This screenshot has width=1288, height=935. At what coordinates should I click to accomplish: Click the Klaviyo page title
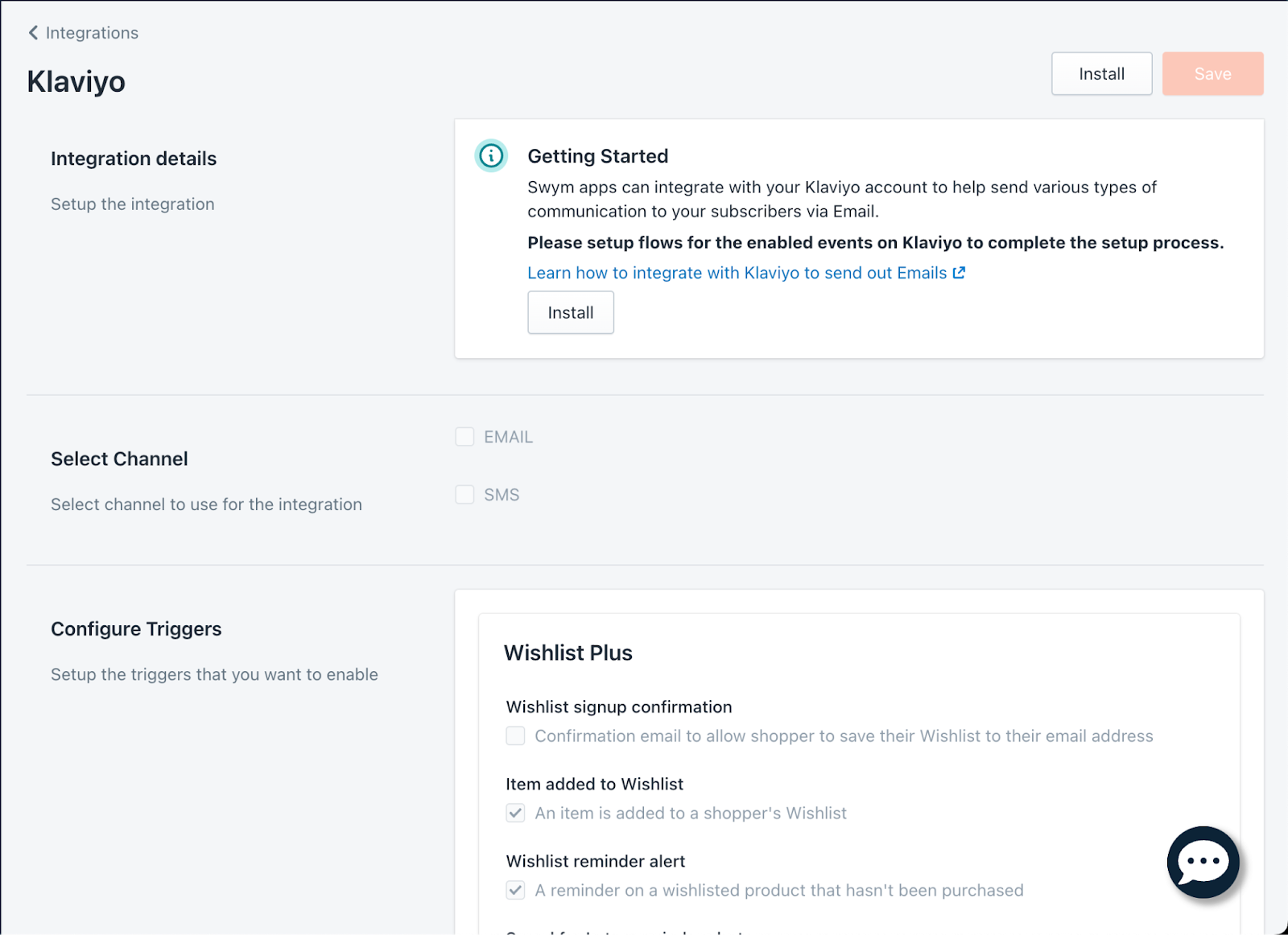click(x=76, y=81)
